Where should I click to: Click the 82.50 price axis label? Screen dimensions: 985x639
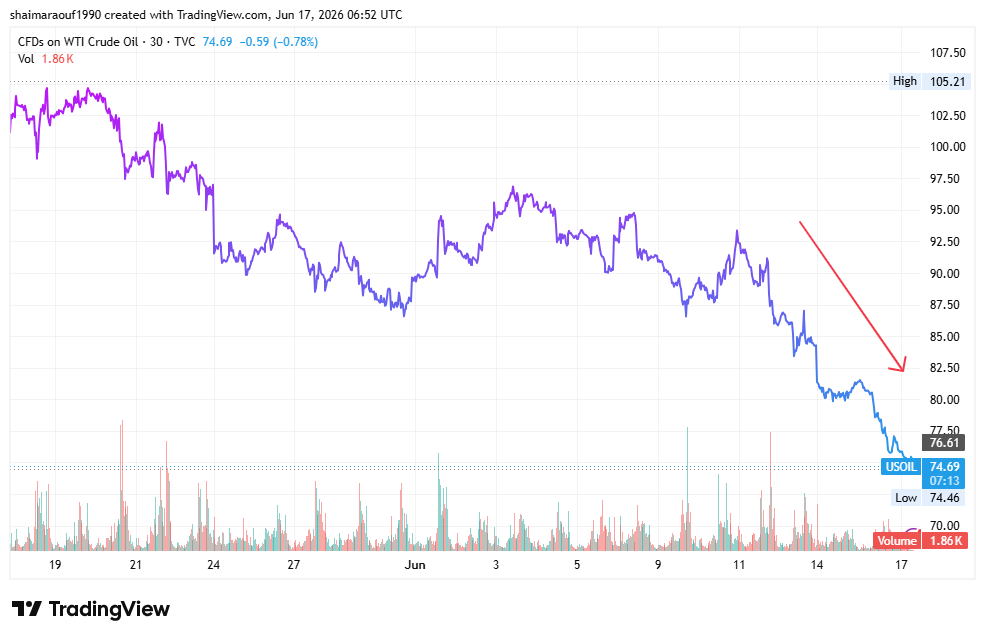pos(947,368)
